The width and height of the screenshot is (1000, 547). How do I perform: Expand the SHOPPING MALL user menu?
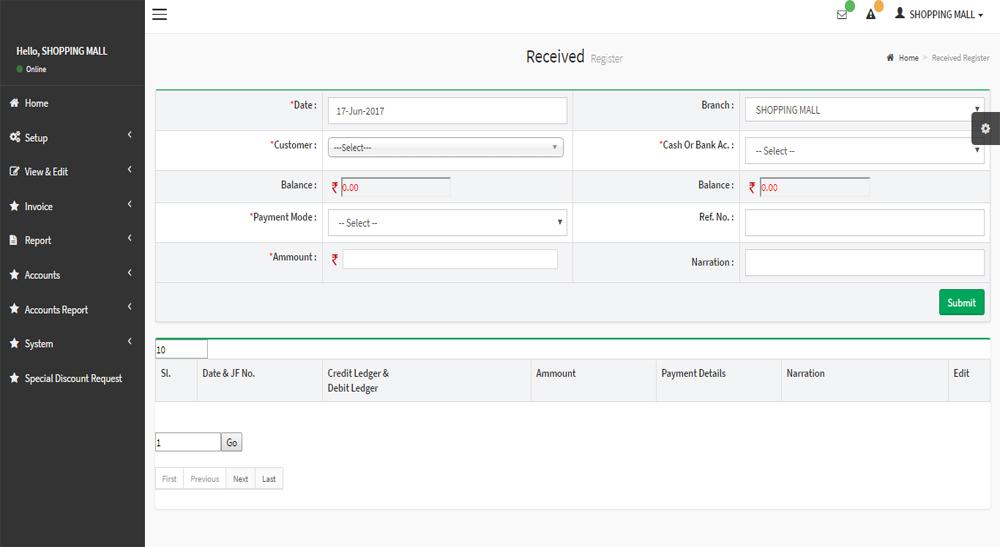click(x=939, y=14)
